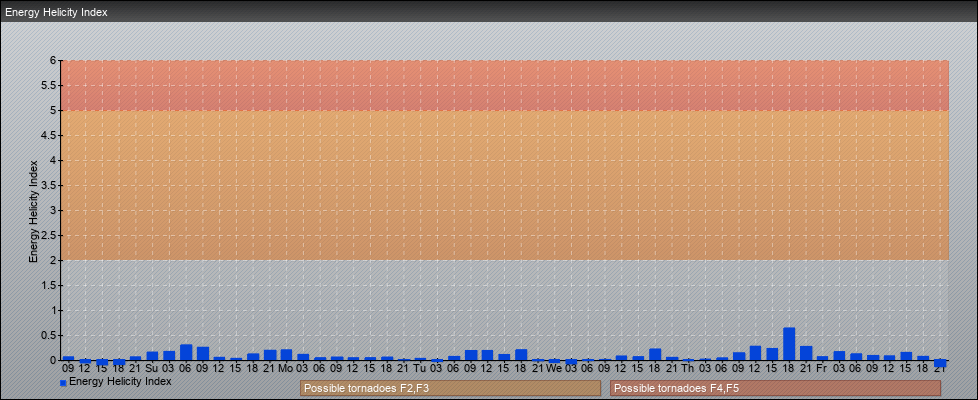
Task: Click the We day label on x-axis
Action: [x=554, y=368]
